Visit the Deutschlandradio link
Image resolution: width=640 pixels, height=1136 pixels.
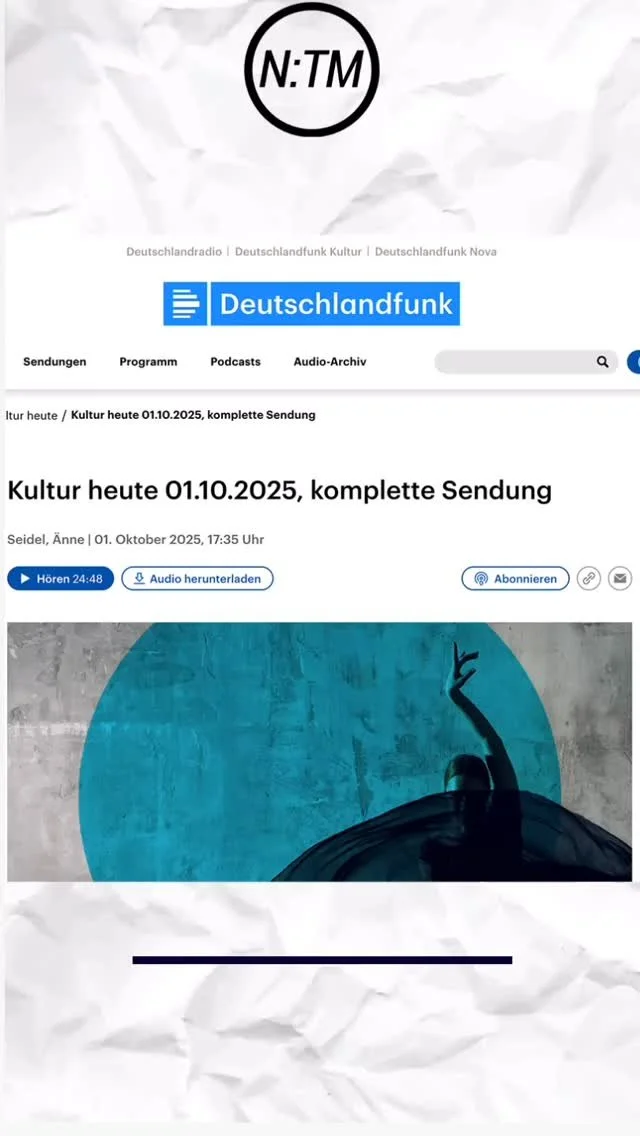[173, 252]
